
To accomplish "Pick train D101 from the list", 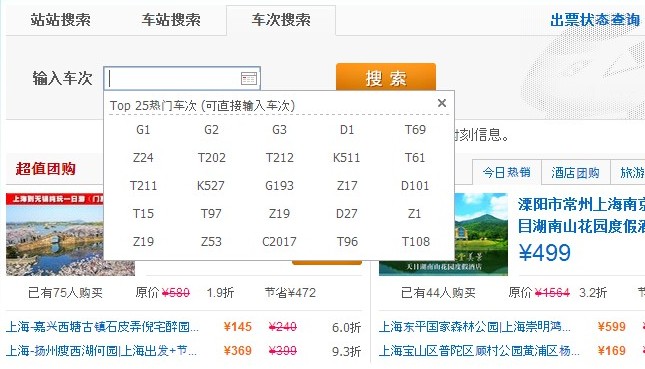I will [415, 186].
